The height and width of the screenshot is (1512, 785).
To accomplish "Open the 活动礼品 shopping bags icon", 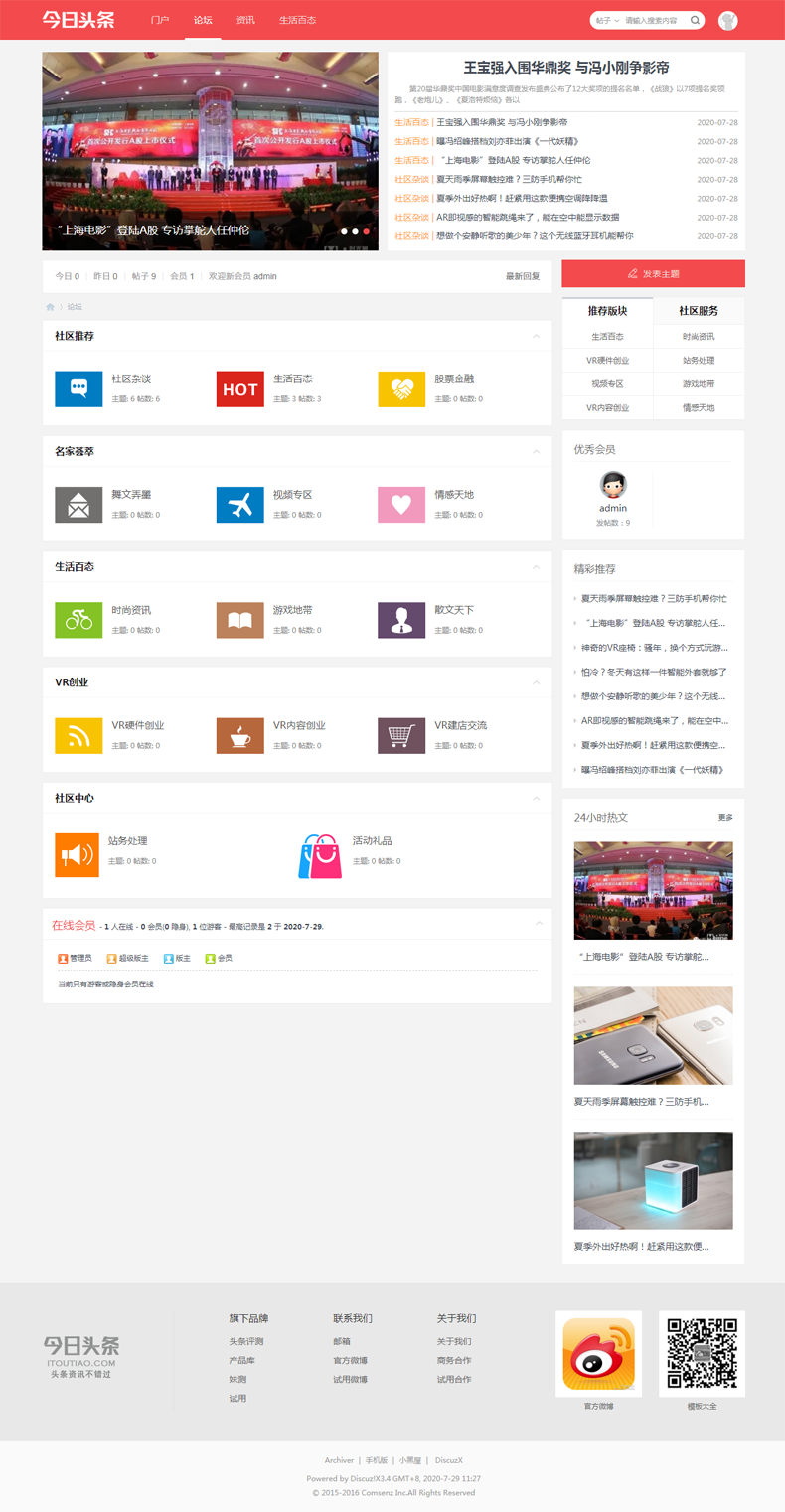I will click(x=320, y=855).
